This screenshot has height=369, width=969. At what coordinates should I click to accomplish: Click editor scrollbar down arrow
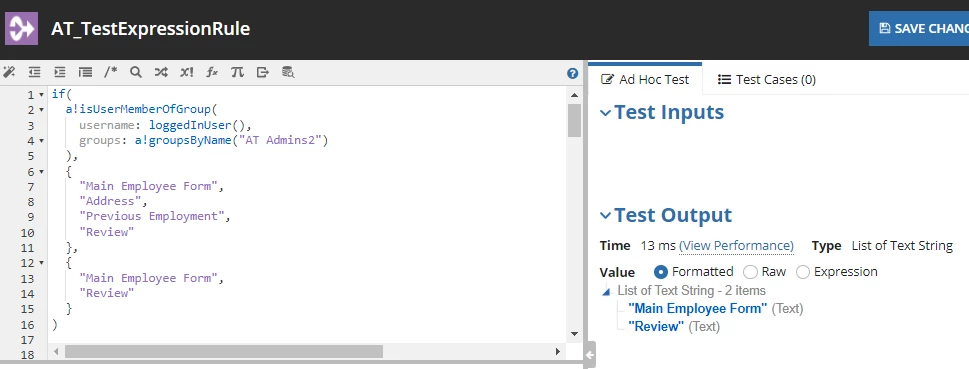[574, 334]
